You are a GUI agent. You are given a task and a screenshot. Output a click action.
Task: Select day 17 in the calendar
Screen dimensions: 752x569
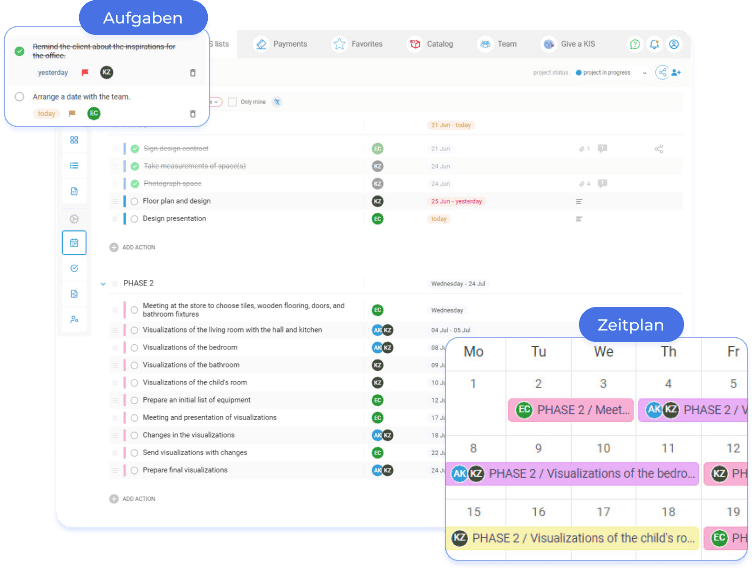click(603, 512)
